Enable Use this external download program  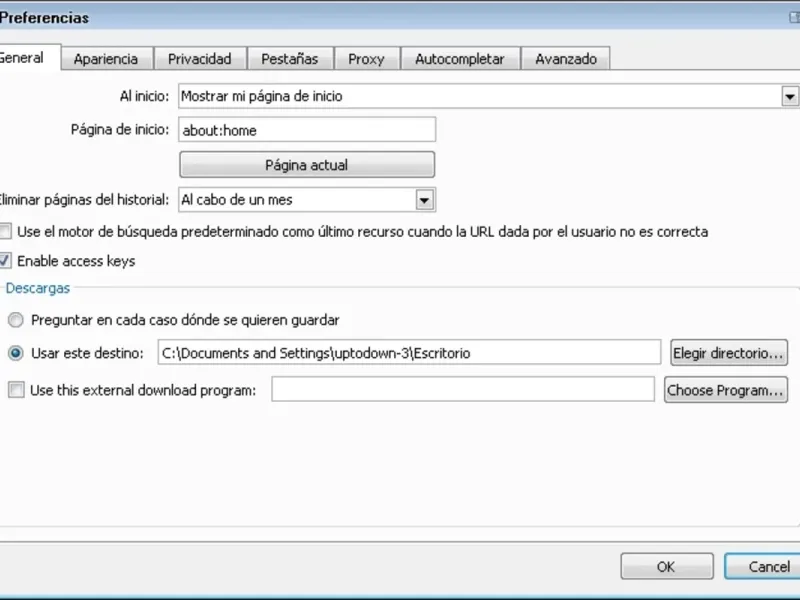16,390
